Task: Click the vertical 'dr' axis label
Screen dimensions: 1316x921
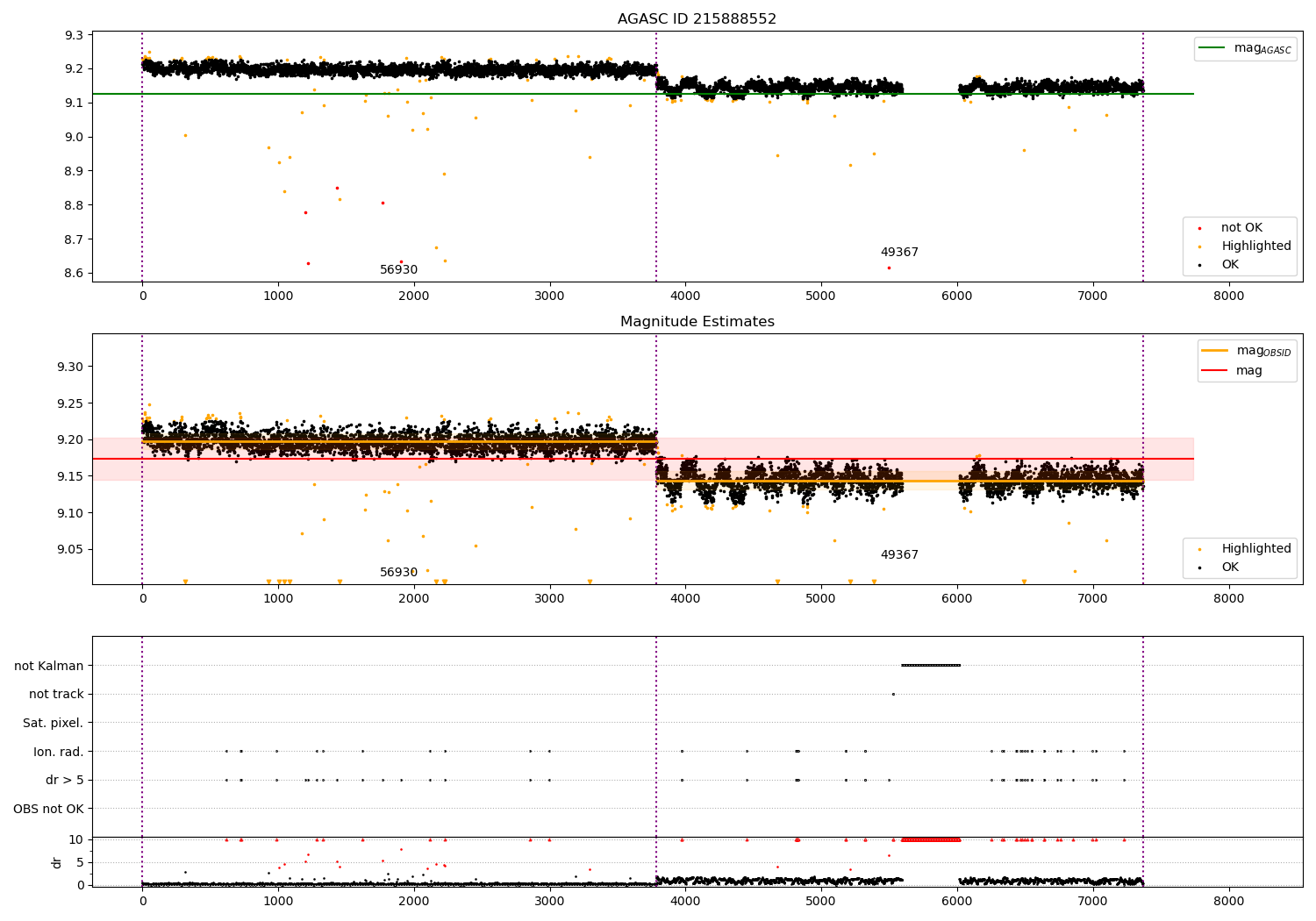Action: coord(57,862)
